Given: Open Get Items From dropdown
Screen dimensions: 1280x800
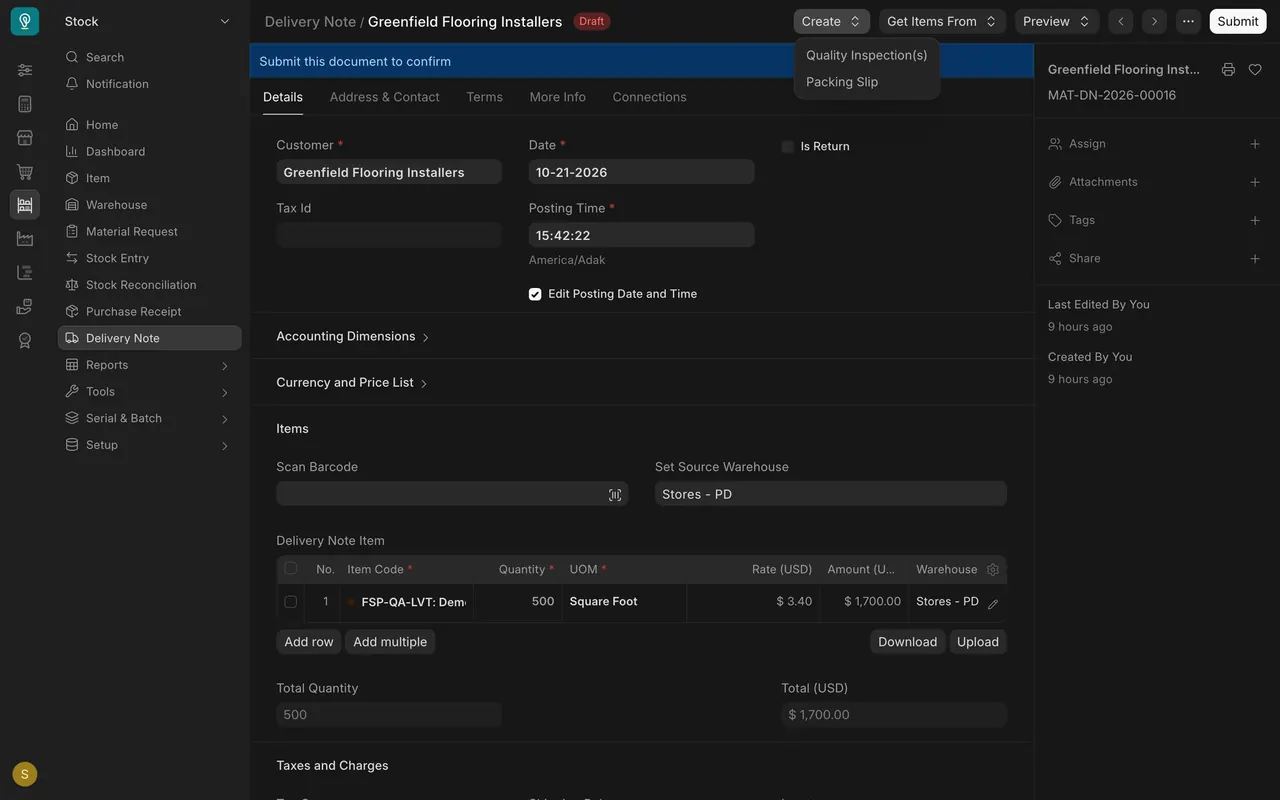Looking at the screenshot, I should pyautogui.click(x=942, y=21).
